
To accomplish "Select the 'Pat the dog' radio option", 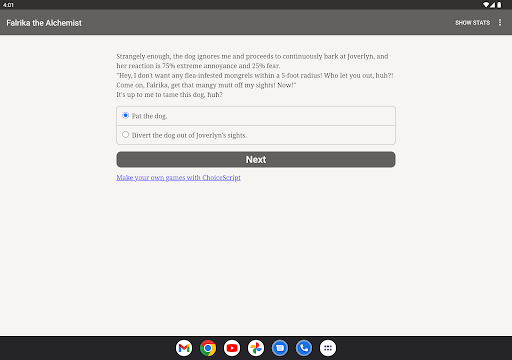I will pos(256,116).
